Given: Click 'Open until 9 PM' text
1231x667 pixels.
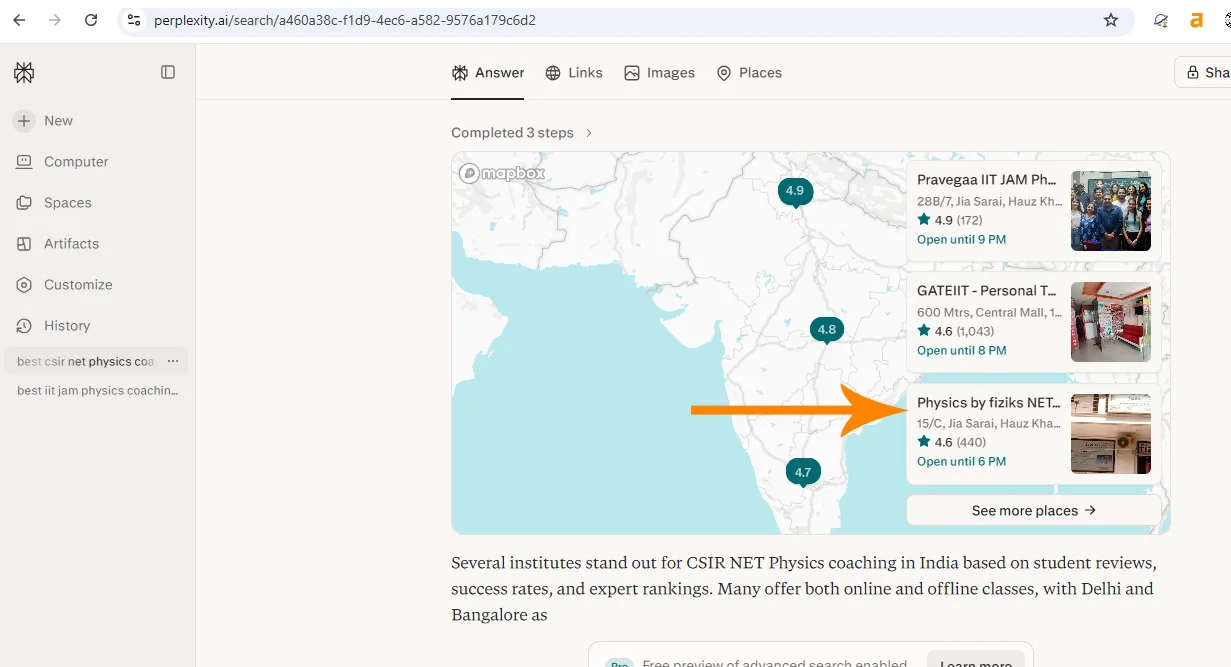Looking at the screenshot, I should pos(961,240).
